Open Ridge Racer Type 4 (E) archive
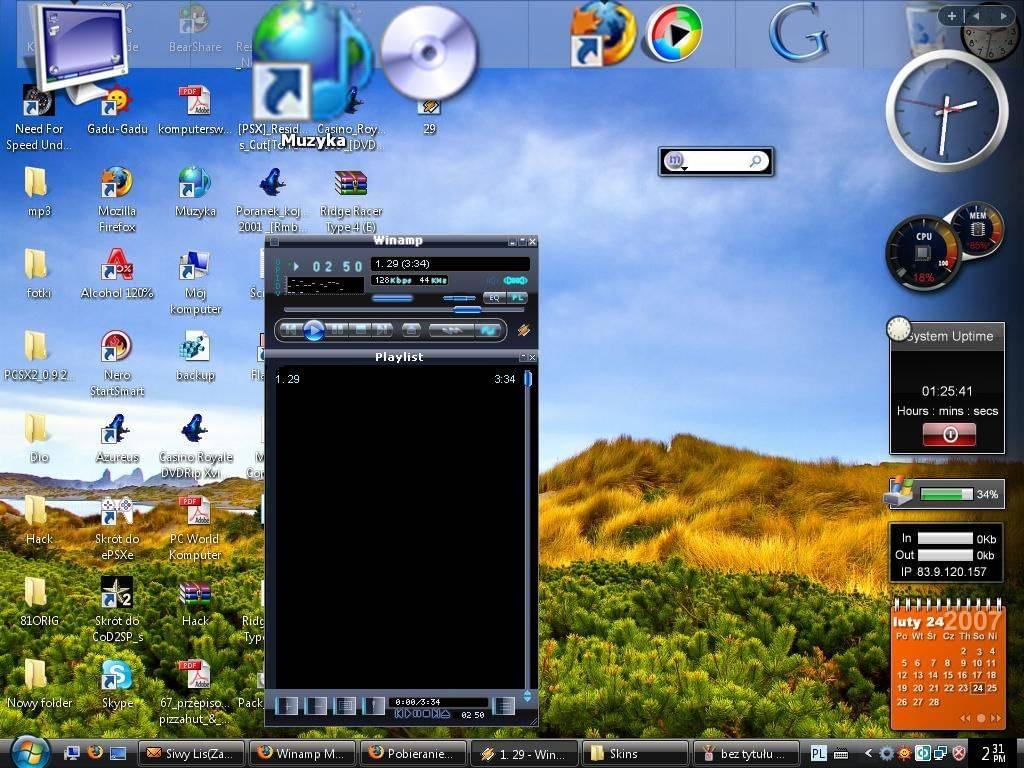The image size is (1024, 768). coord(351,201)
